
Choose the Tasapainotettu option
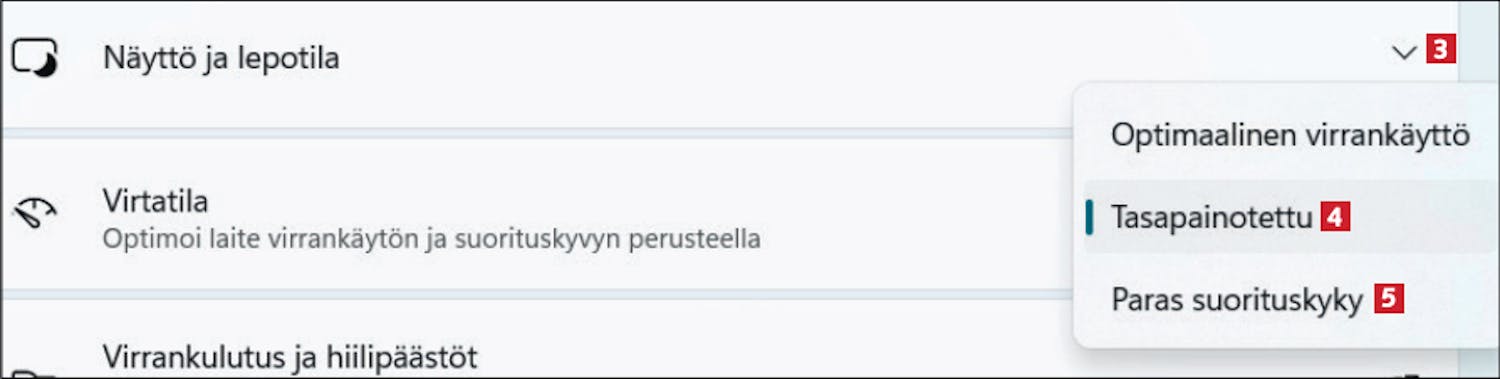click(x=1290, y=217)
